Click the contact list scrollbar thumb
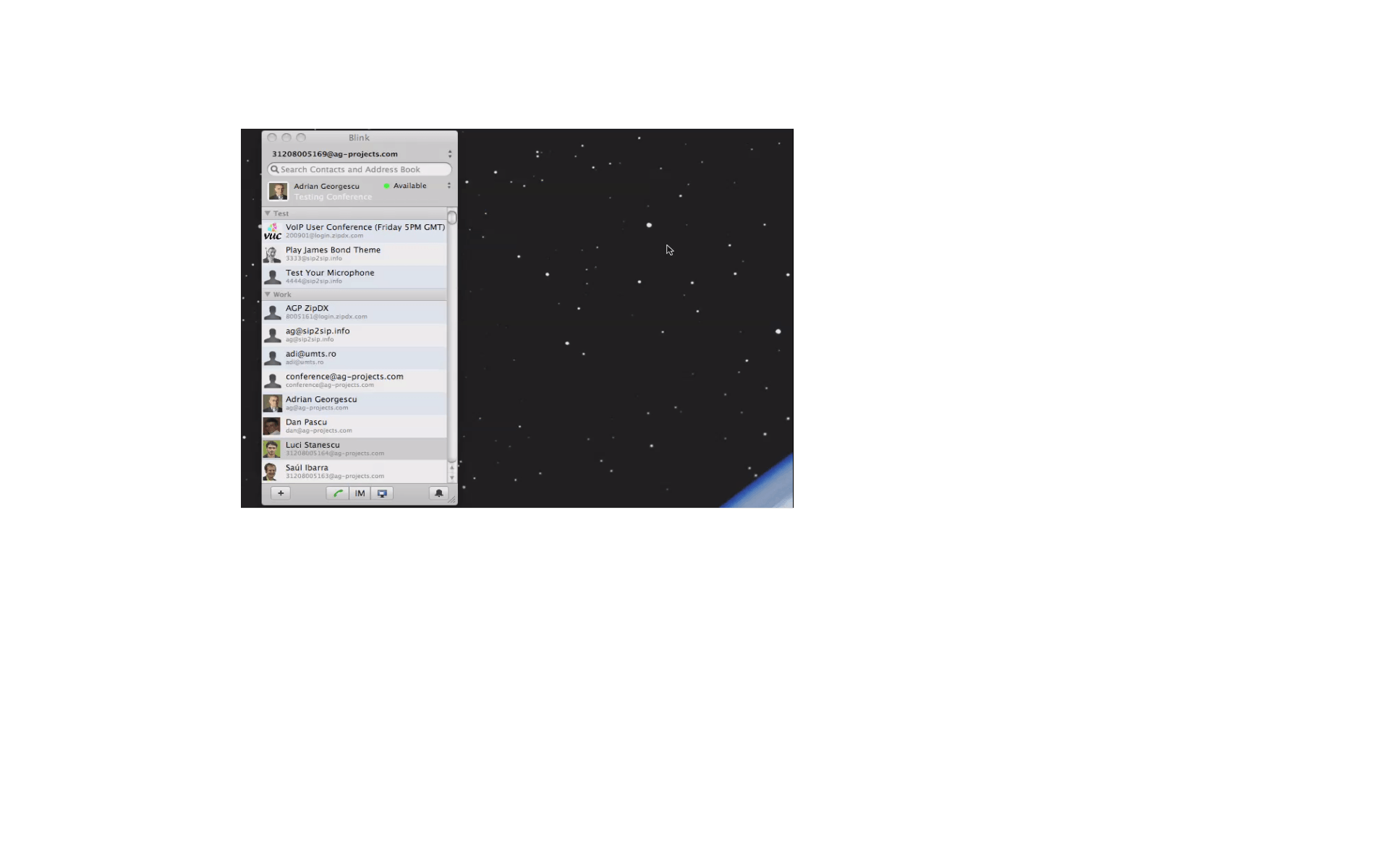 452,217
